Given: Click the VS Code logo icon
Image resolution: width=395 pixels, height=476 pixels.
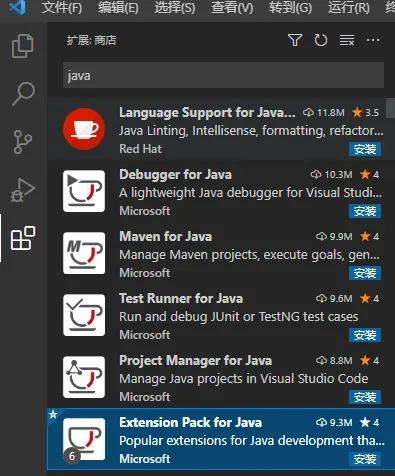Looking at the screenshot, I should pyautogui.click(x=17, y=7).
